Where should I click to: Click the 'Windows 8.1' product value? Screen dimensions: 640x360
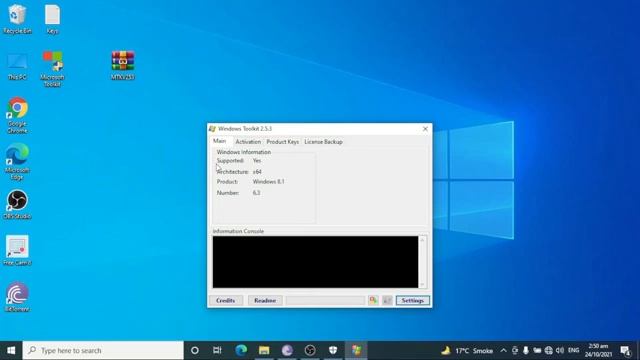(269, 182)
